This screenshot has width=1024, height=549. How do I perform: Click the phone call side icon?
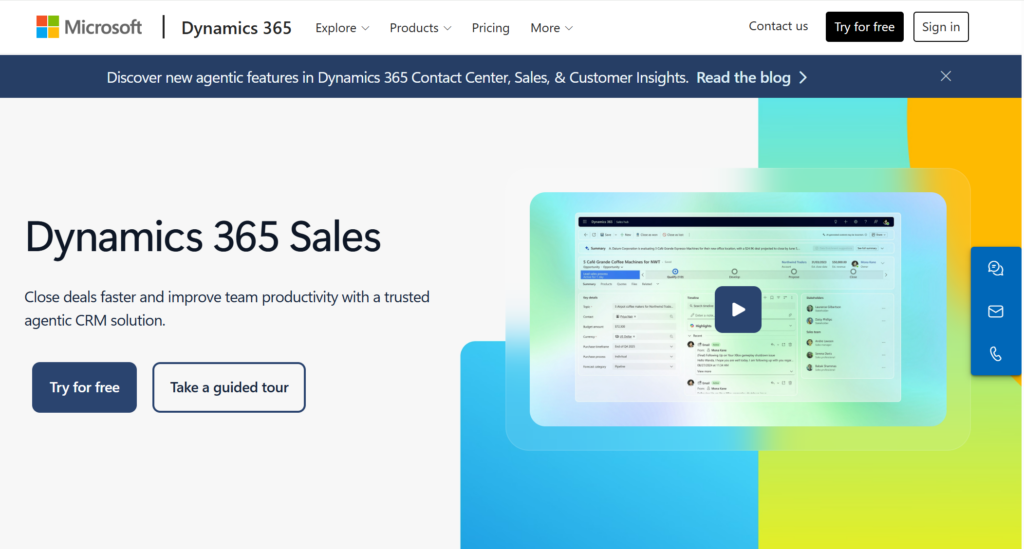coord(995,354)
